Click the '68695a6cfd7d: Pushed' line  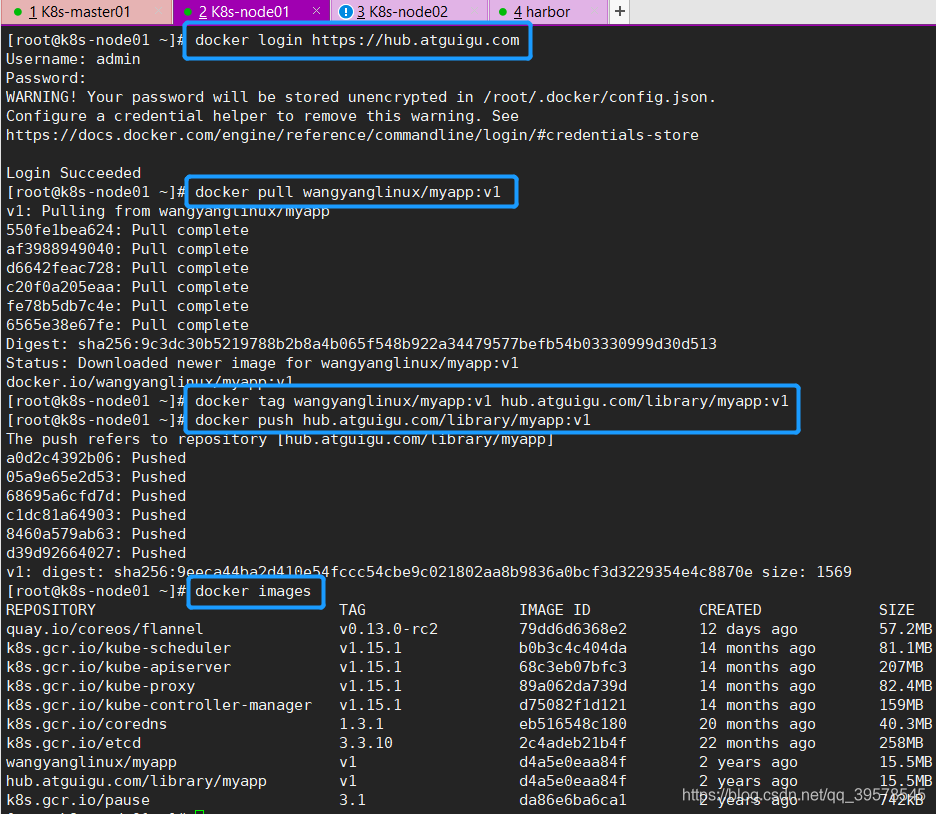(x=96, y=497)
